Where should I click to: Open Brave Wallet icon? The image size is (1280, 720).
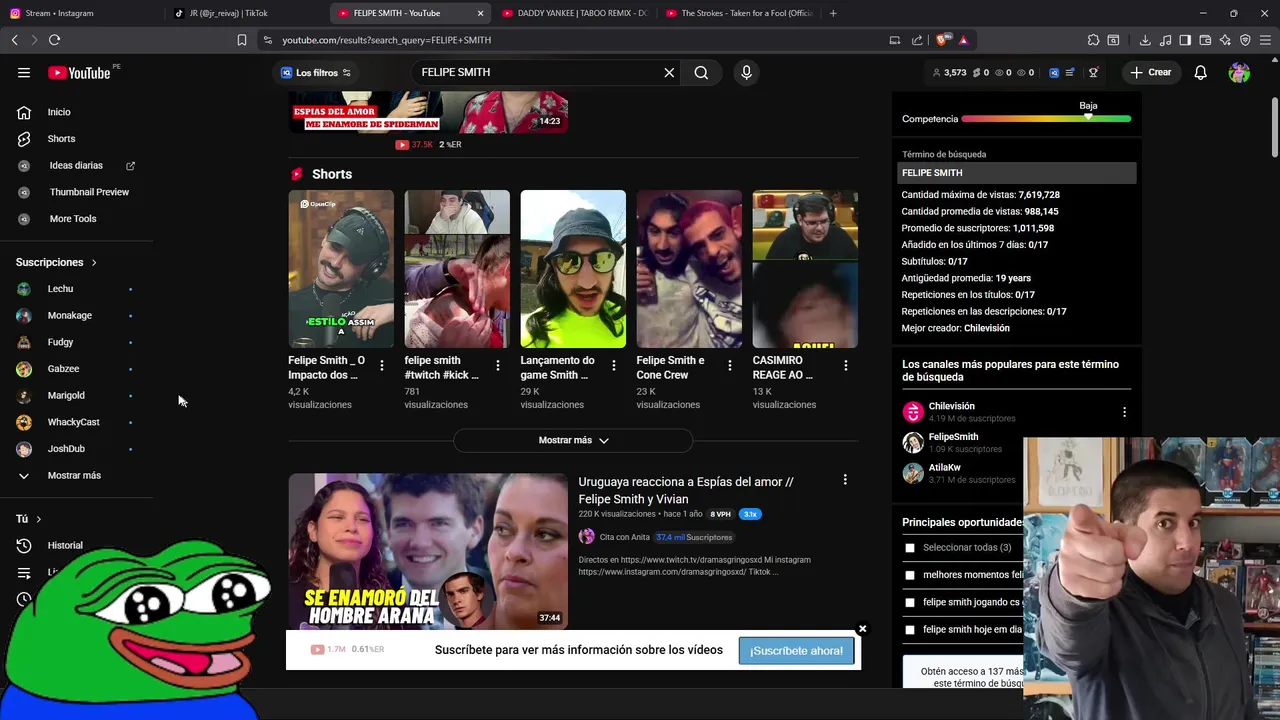(1205, 40)
